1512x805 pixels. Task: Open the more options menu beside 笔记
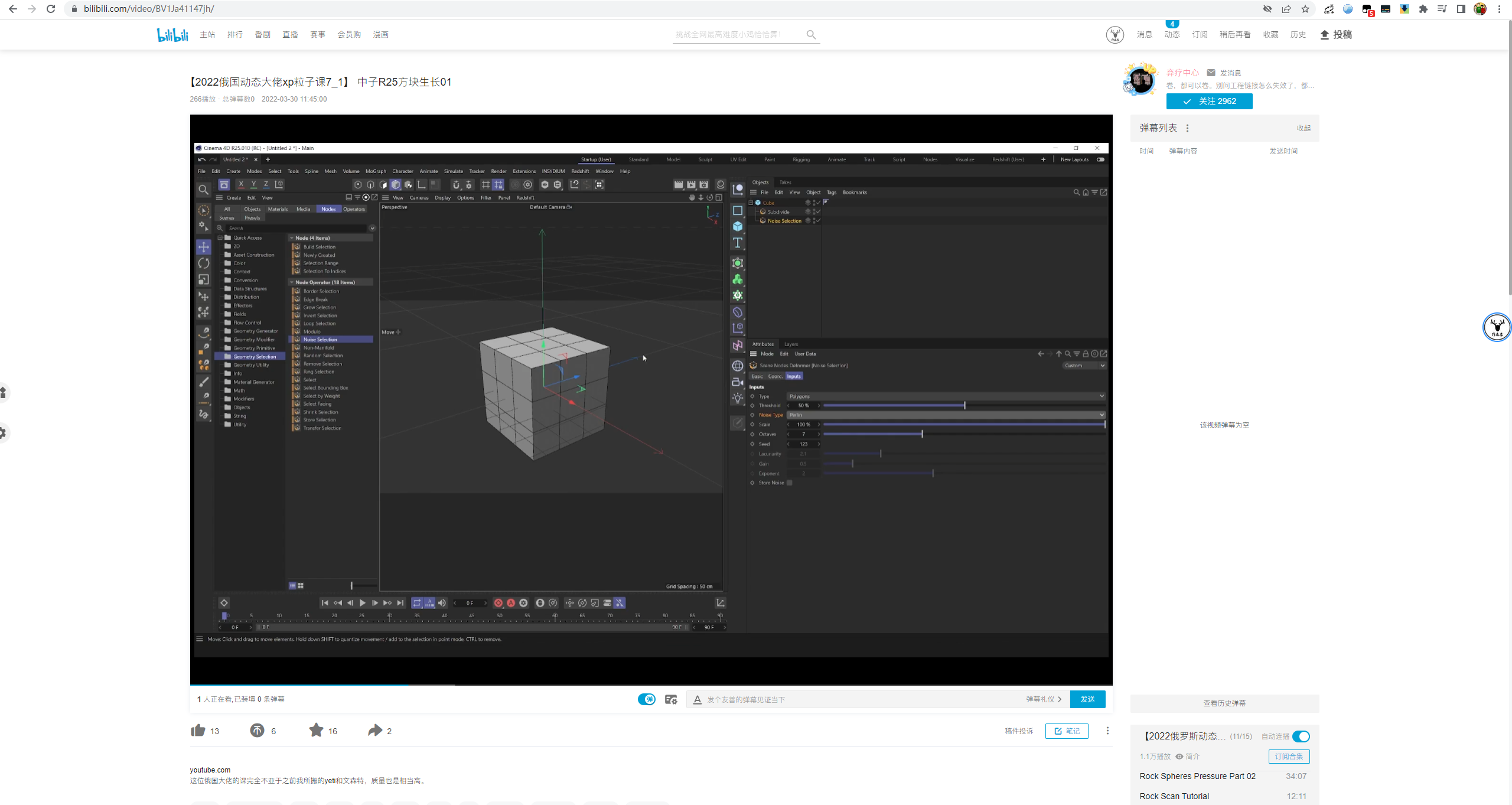pos(1107,731)
